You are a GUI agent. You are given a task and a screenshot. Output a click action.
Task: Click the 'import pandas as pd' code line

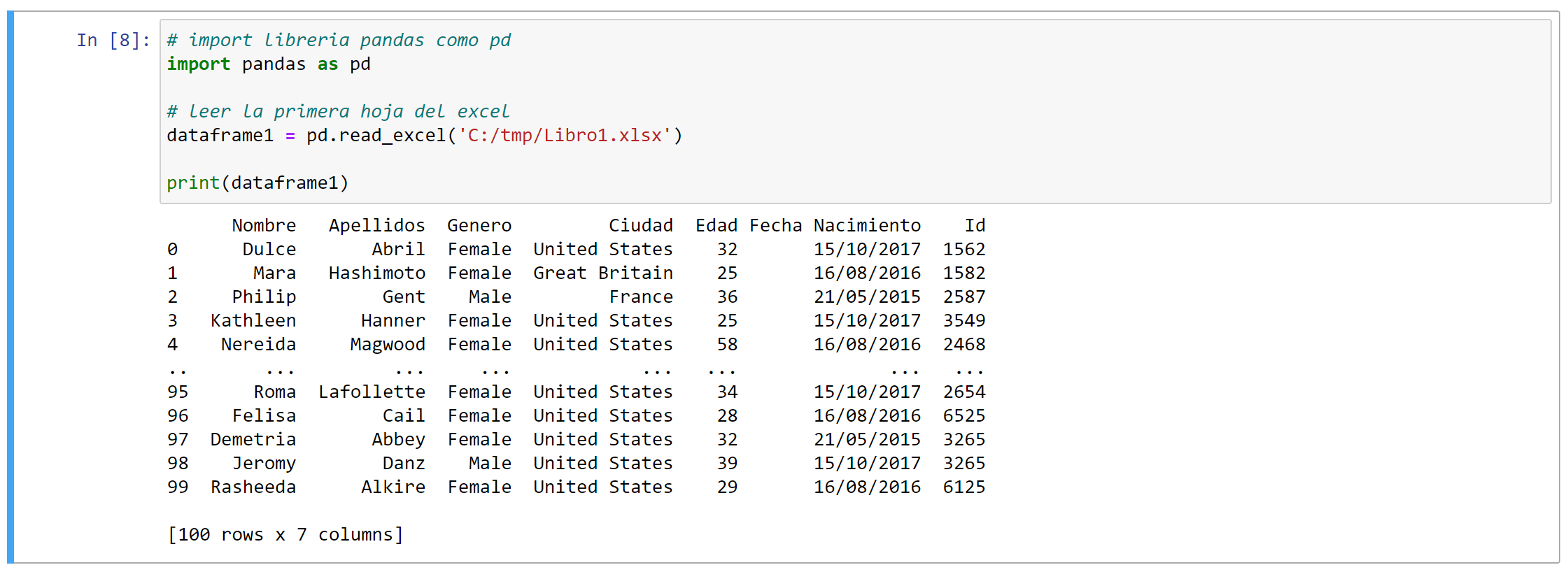click(269, 64)
